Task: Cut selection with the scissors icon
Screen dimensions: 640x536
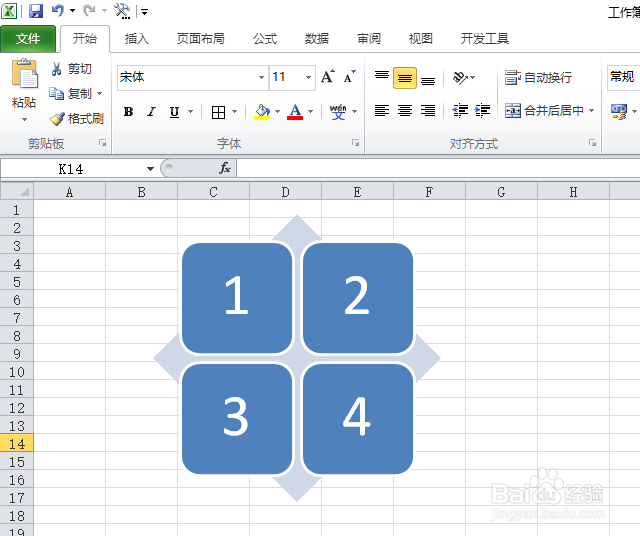Action: tap(56, 69)
